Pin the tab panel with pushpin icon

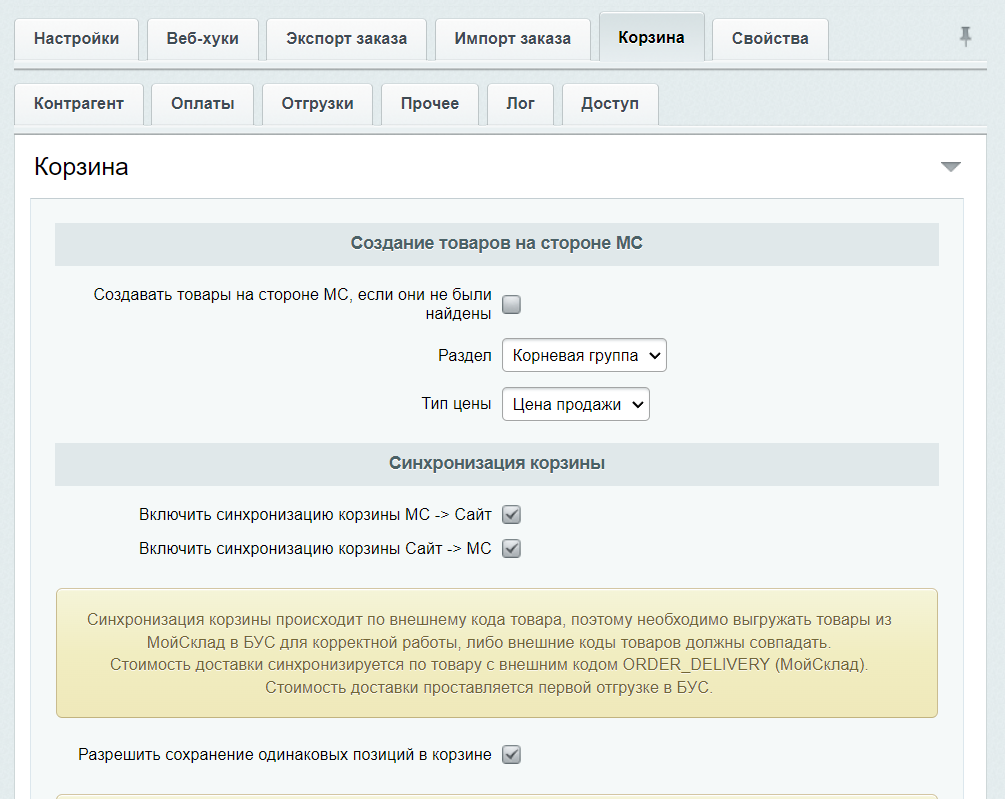tap(965, 37)
